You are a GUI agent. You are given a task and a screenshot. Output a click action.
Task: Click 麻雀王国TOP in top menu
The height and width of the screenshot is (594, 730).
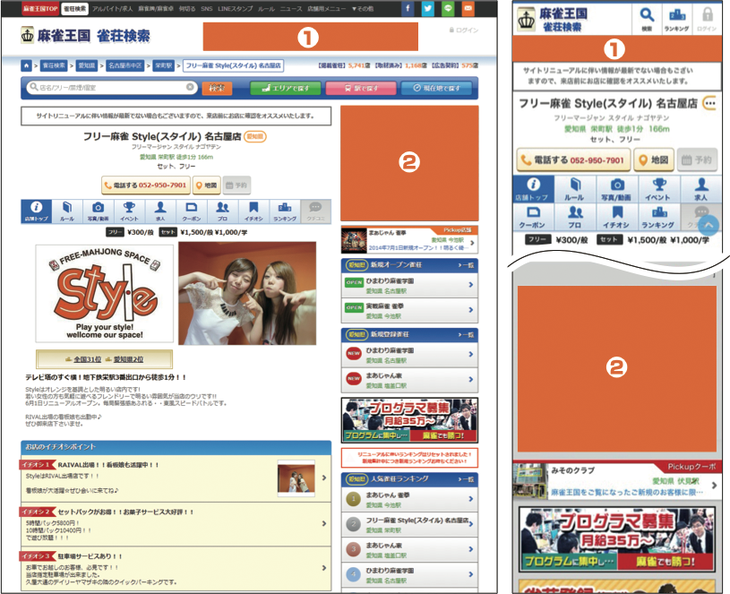click(x=41, y=8)
